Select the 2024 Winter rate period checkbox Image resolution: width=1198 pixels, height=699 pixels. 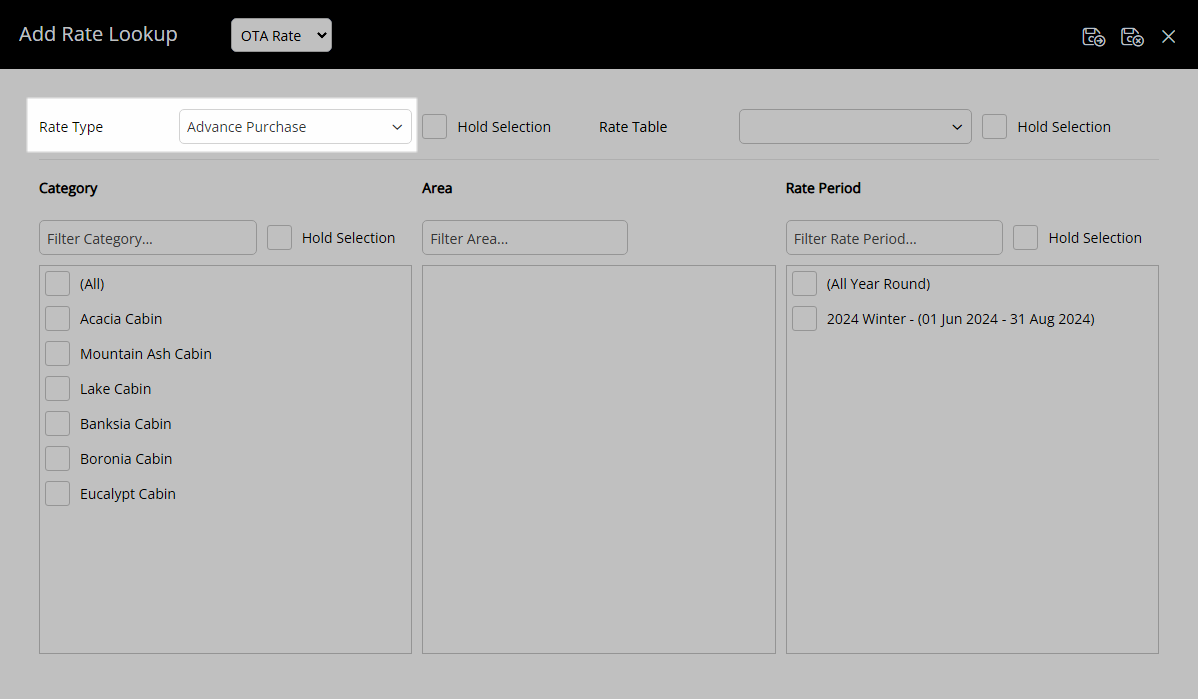pos(804,319)
